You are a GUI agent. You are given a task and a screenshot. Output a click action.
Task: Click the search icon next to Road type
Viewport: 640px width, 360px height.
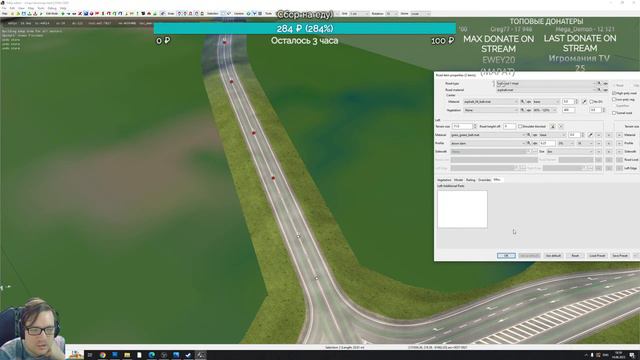[599, 83]
